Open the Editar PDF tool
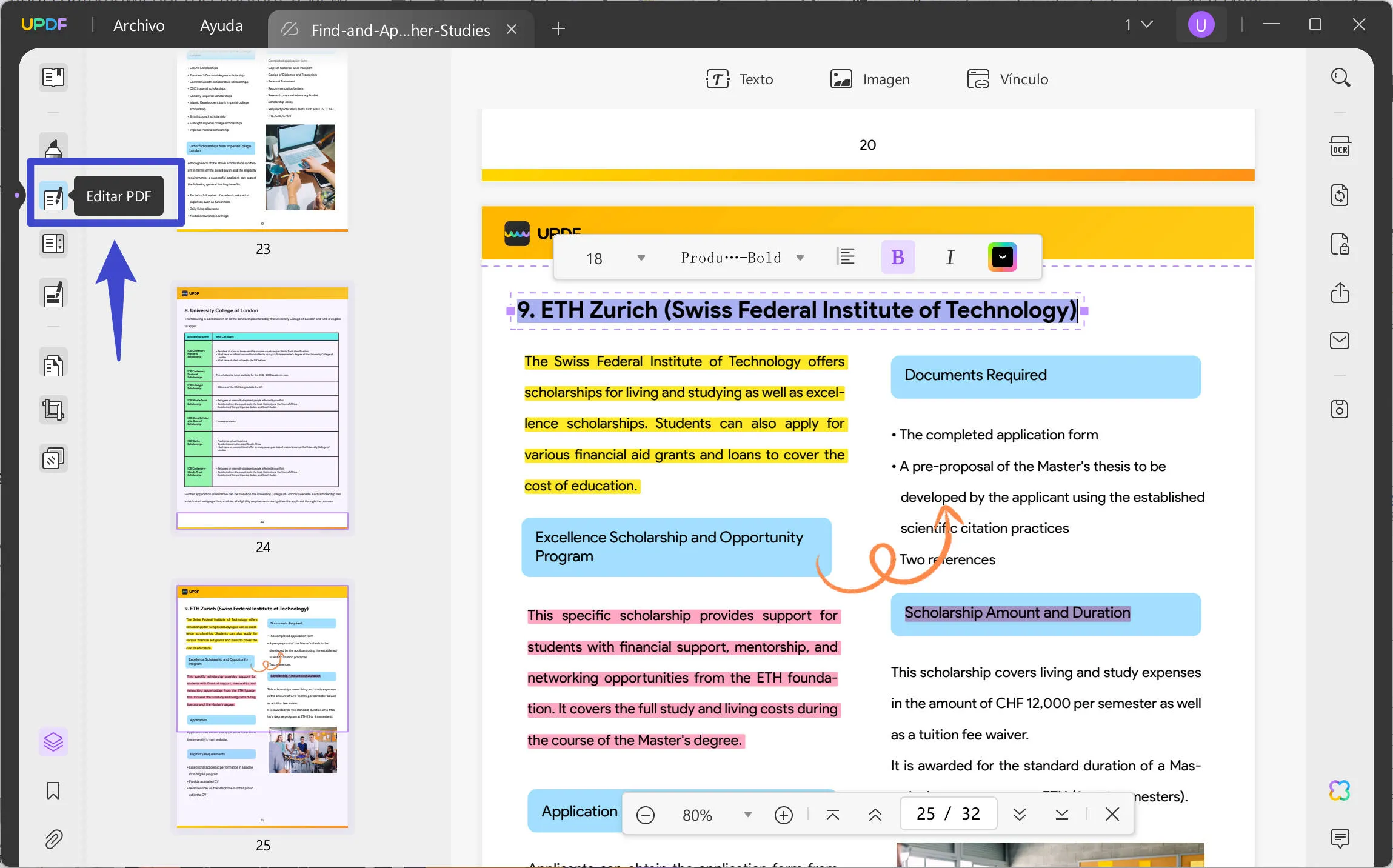 [x=53, y=197]
